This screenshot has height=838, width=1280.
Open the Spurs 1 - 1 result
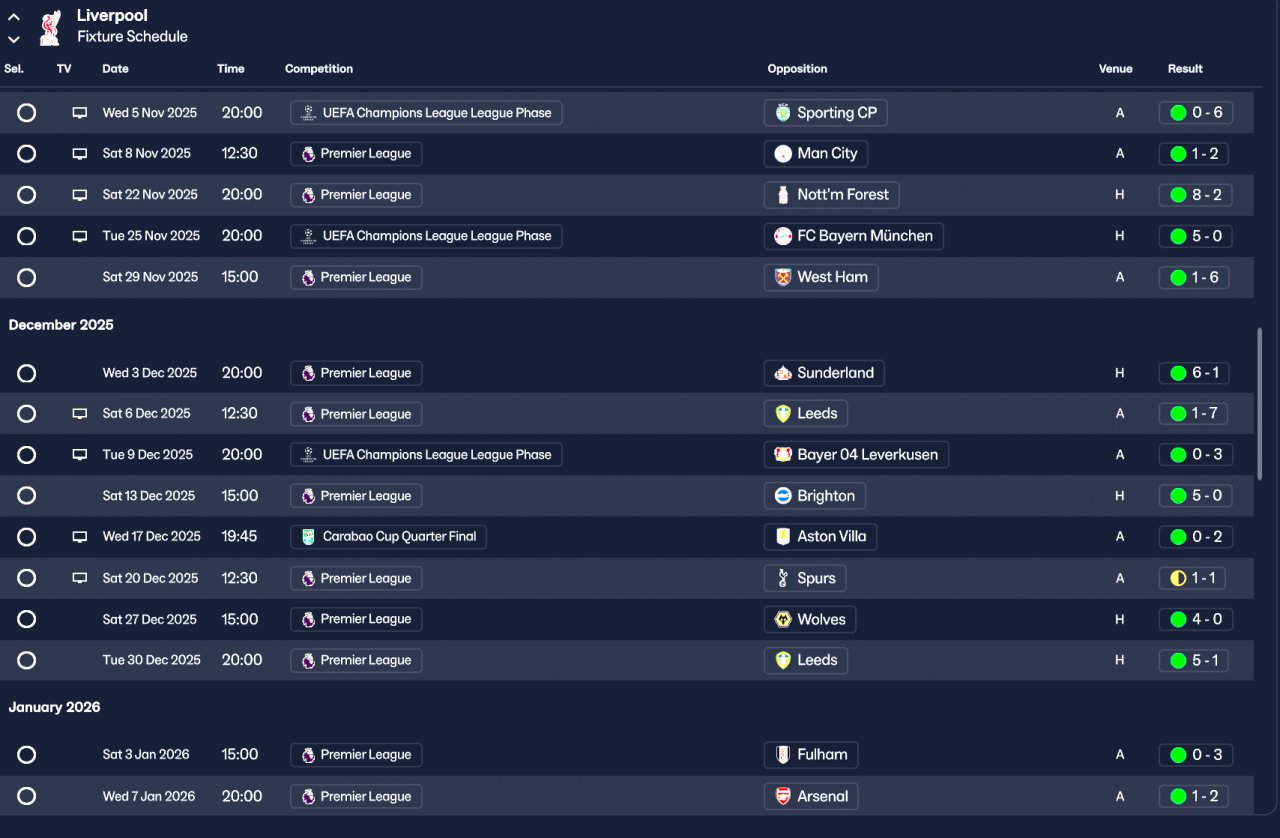tap(1195, 578)
